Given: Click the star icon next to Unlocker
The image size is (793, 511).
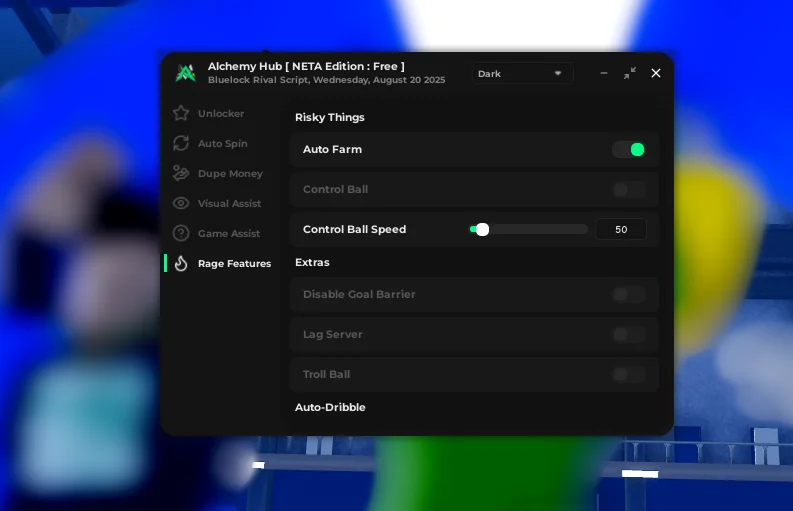Looking at the screenshot, I should [x=181, y=114].
